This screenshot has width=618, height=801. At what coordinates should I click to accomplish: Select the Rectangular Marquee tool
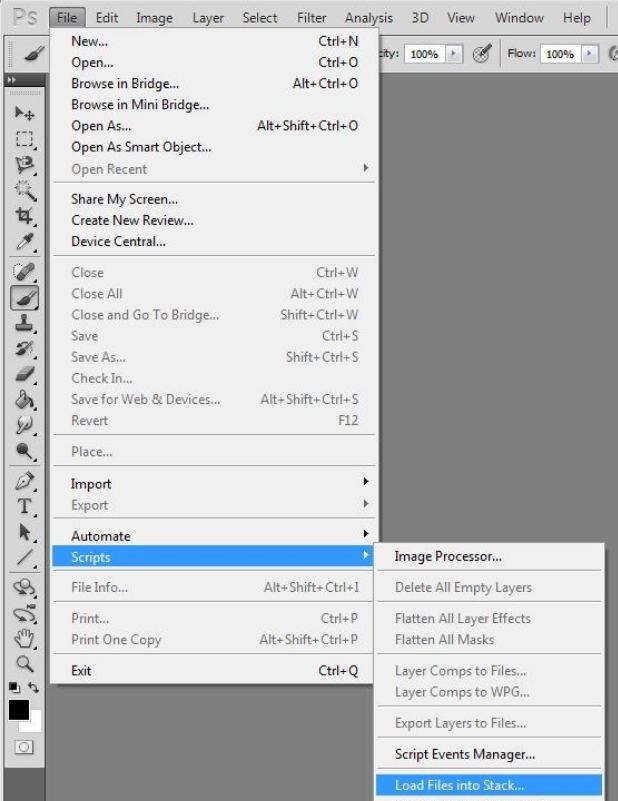pyautogui.click(x=26, y=139)
